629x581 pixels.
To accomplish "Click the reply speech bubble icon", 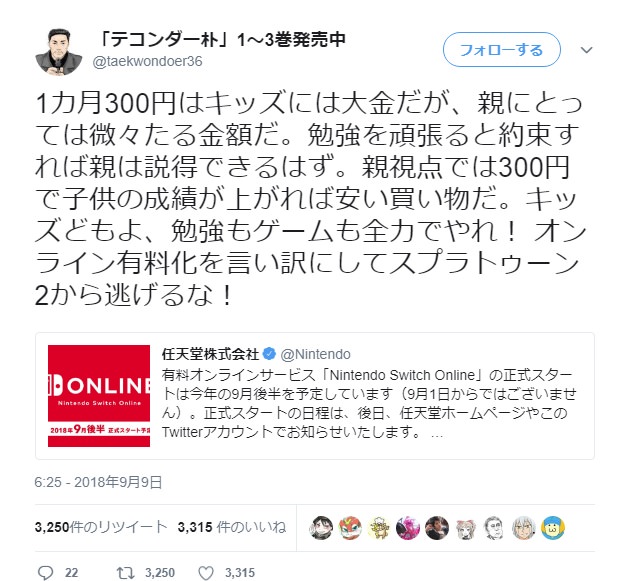I will tap(45, 572).
